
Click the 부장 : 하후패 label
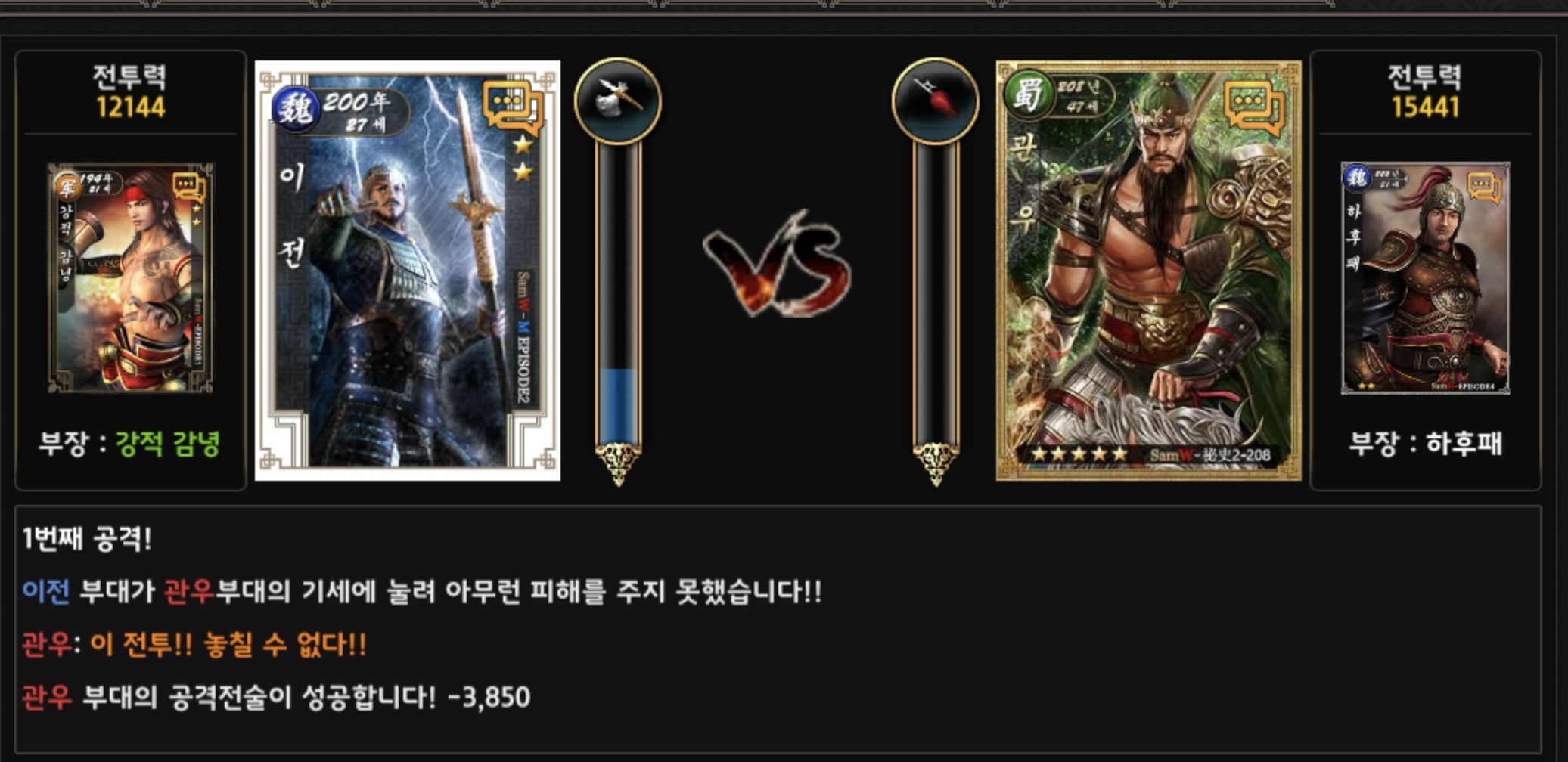pyautogui.click(x=1426, y=444)
